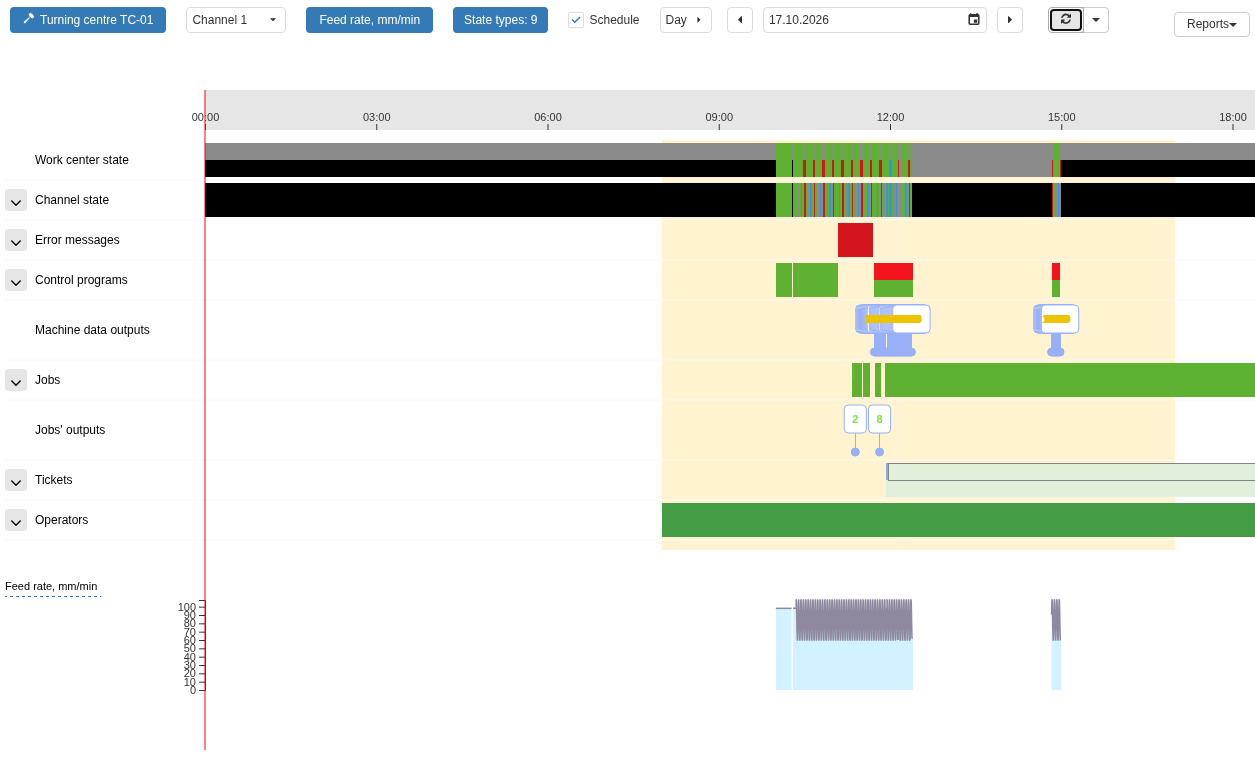Open Turning centre TC-01 machine selector
Image resolution: width=1255 pixels, height=760 pixels.
(x=88, y=20)
